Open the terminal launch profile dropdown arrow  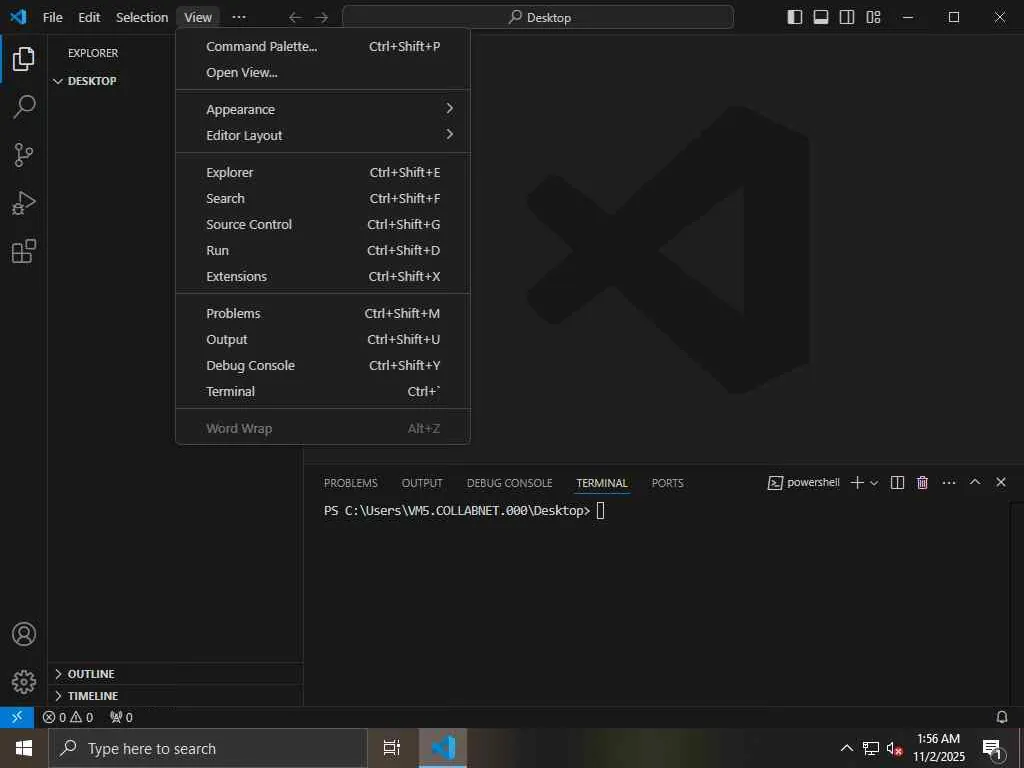click(x=874, y=483)
